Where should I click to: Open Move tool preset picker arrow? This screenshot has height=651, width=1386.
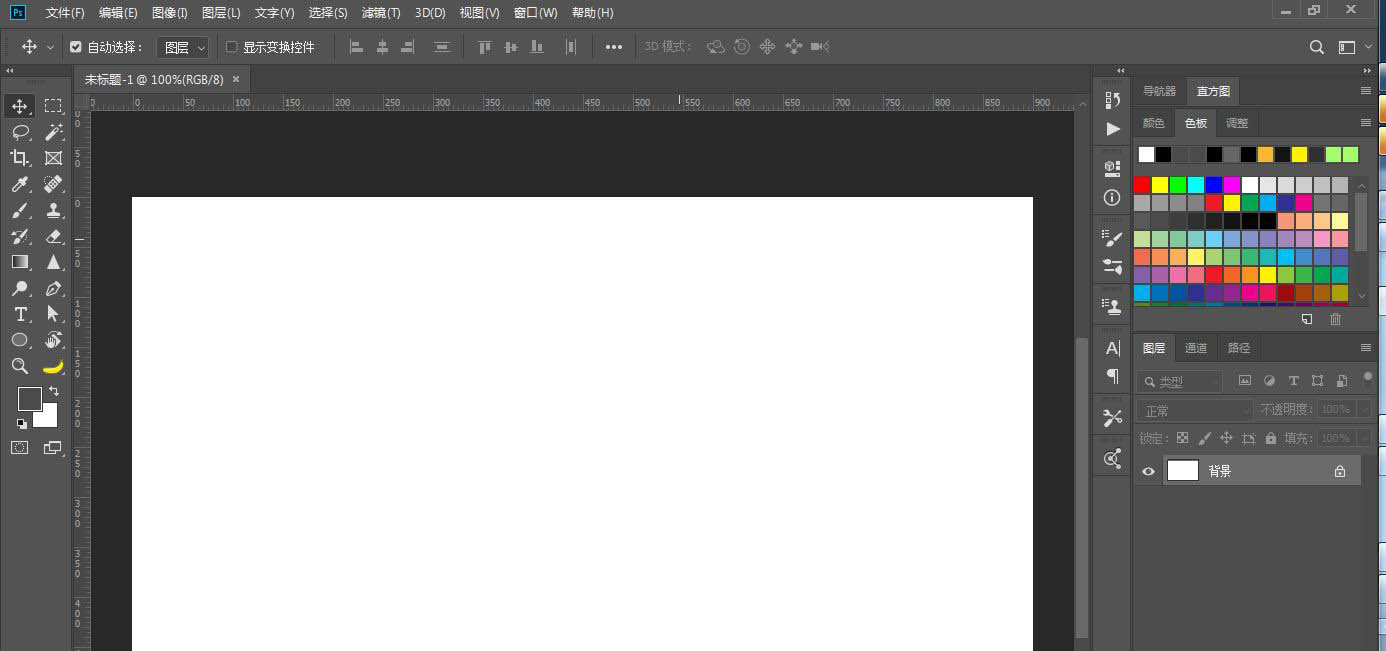click(x=50, y=47)
